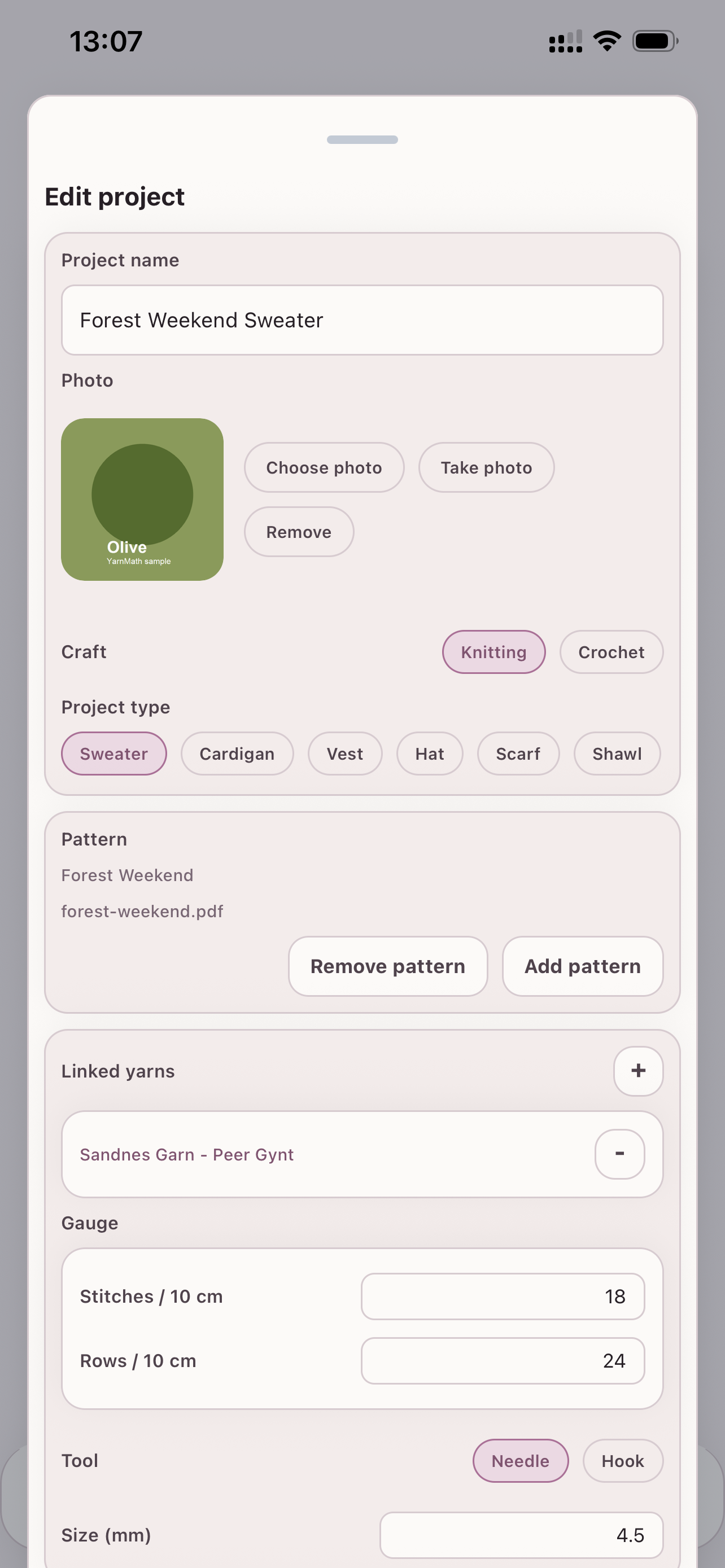This screenshot has height=1568, width=725.
Task: Choose Shawl as project type
Action: coord(617,754)
